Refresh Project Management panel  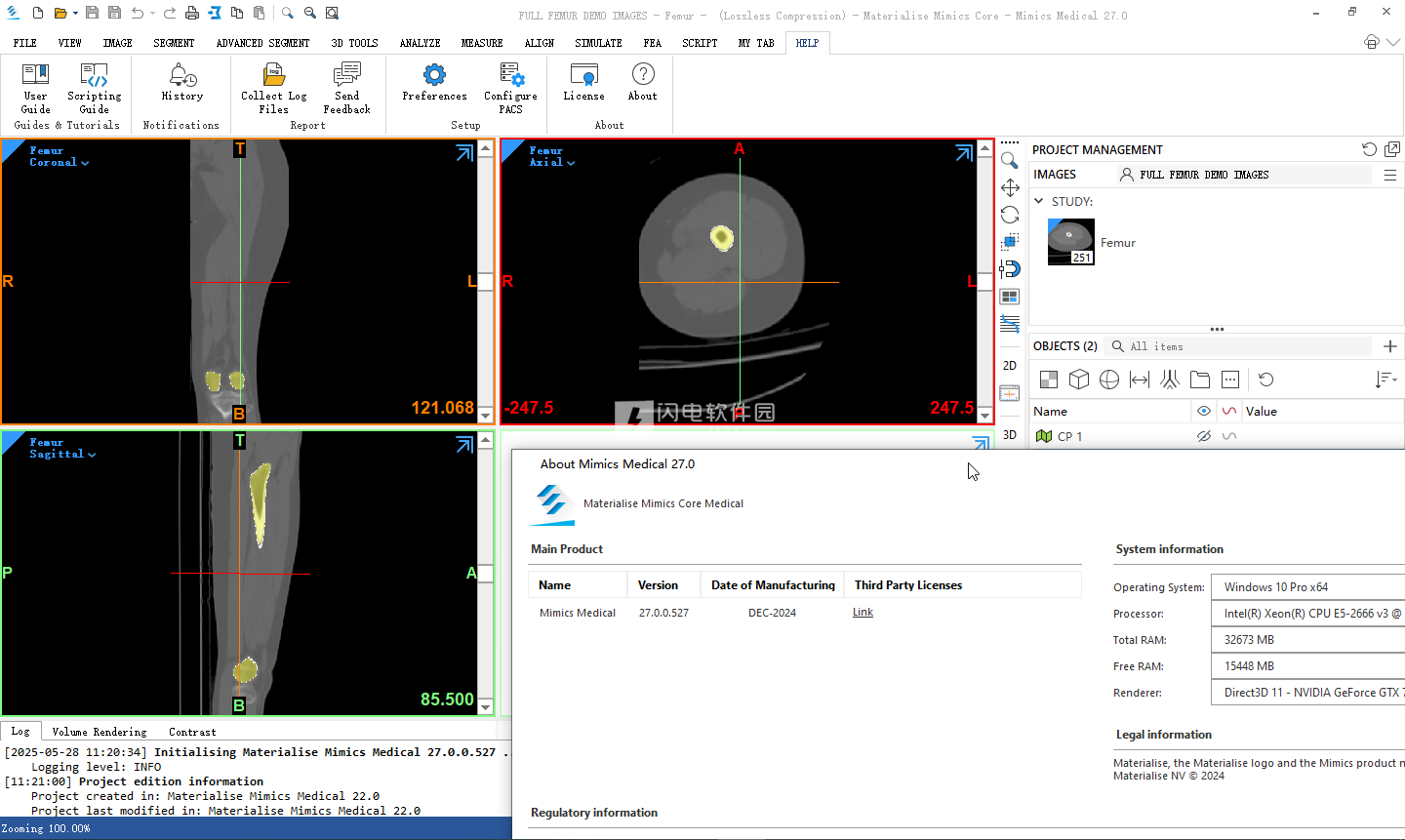coord(1369,149)
